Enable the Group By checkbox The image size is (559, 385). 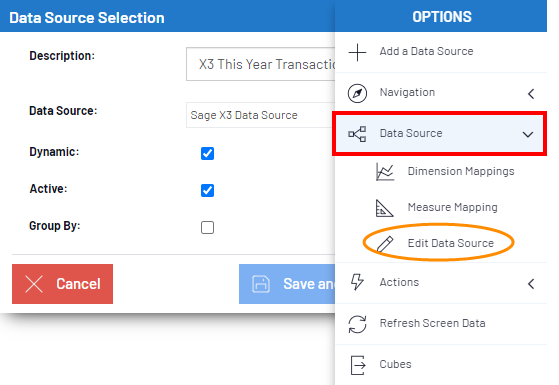(x=207, y=227)
